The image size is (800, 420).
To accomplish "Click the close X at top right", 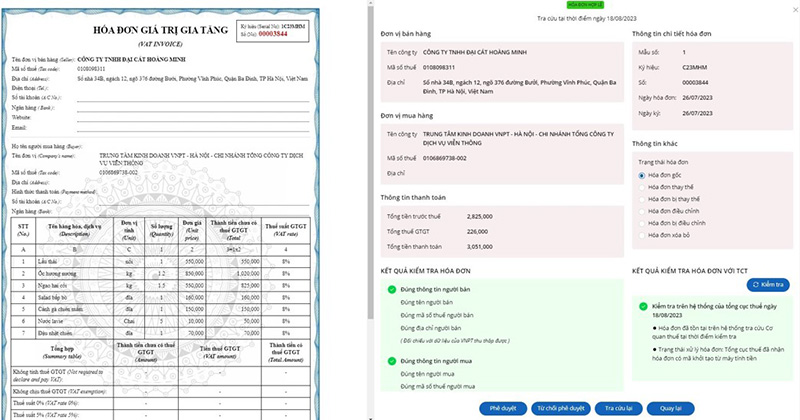I will (795, 9).
